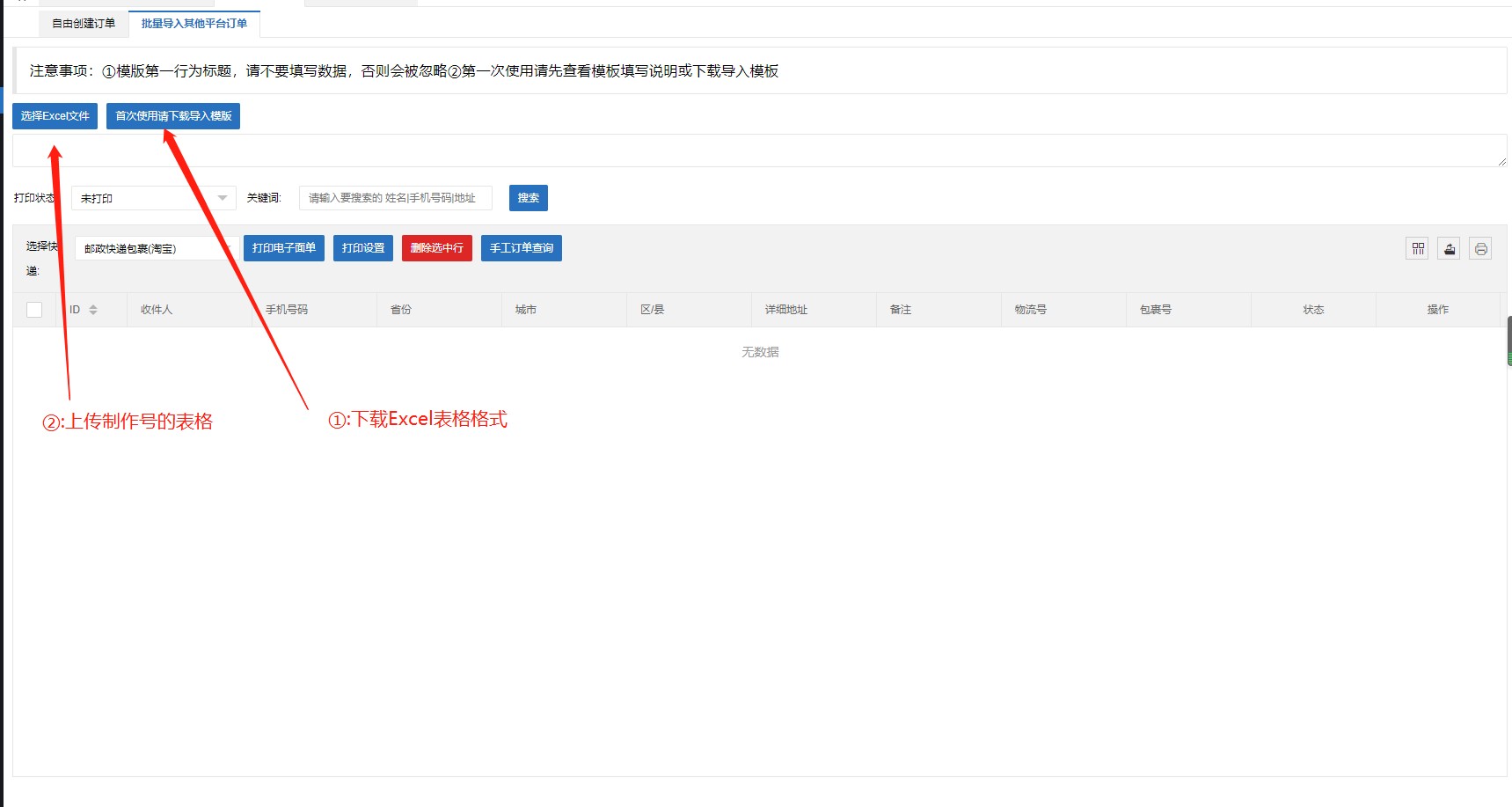Sort table by ID column arrows
The width and height of the screenshot is (1512, 807).
(x=93, y=310)
